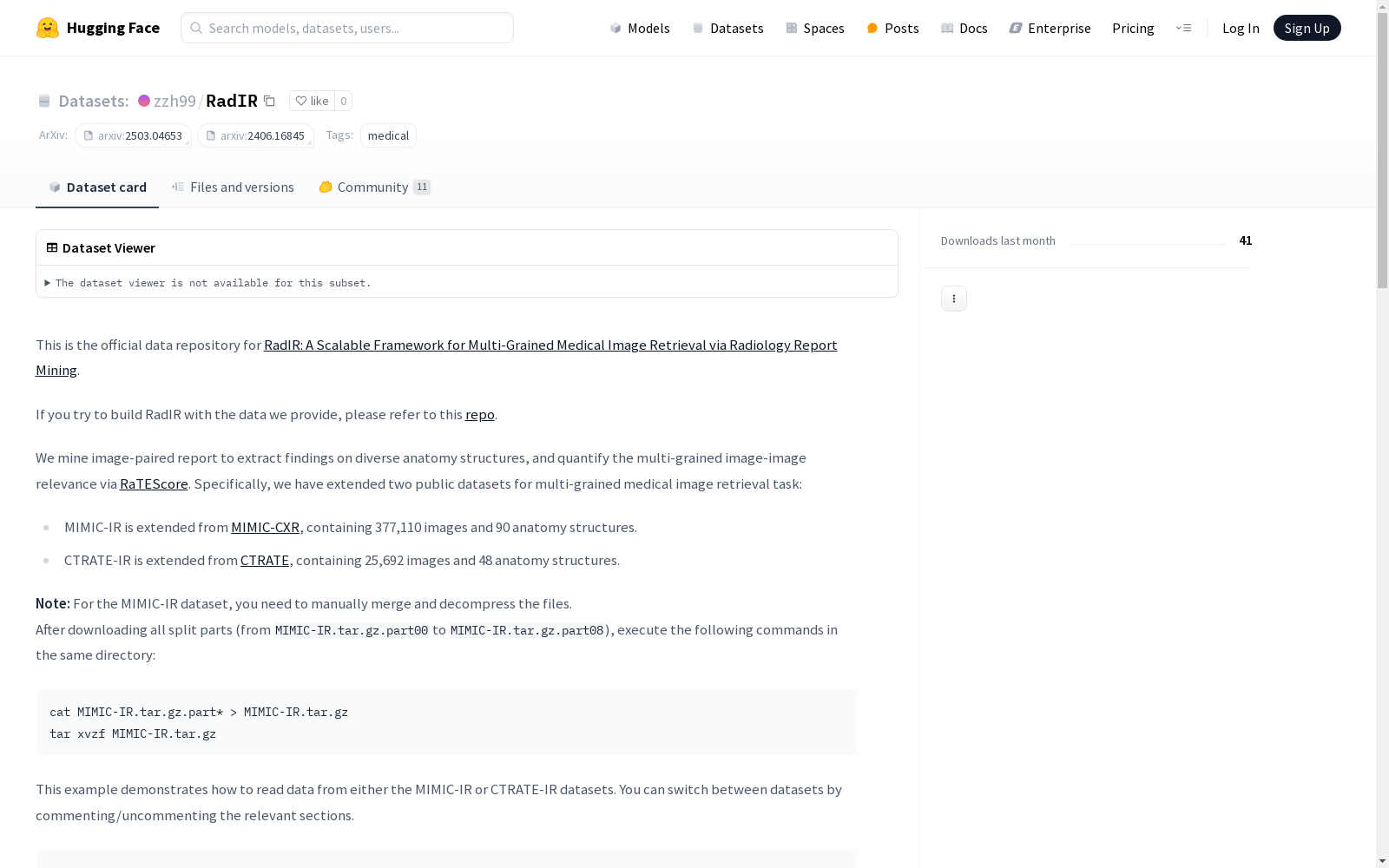Open Spaces from the top navigation
Screen dimensions: 1389x868
pyautogui.click(x=815, y=28)
